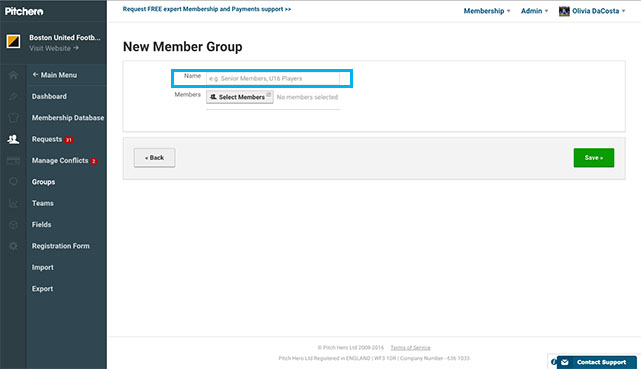641x369 pixels.
Task: Open the Groups section
Action: coord(43,182)
